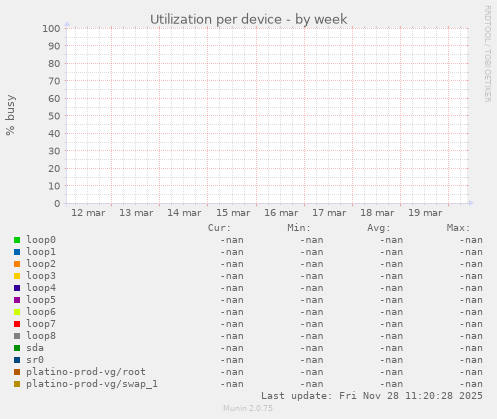Screen dimensions: 497x419
Task: Select the loop8 legend label
Action: (41, 336)
